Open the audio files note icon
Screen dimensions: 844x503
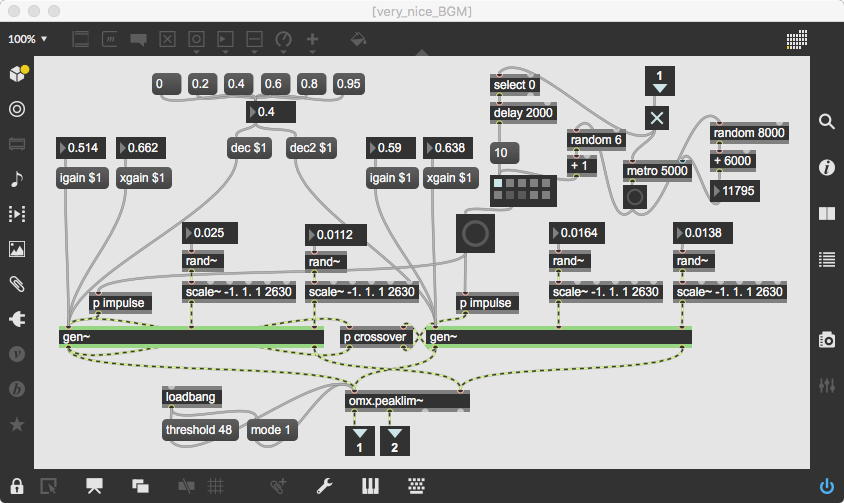tap(17, 179)
